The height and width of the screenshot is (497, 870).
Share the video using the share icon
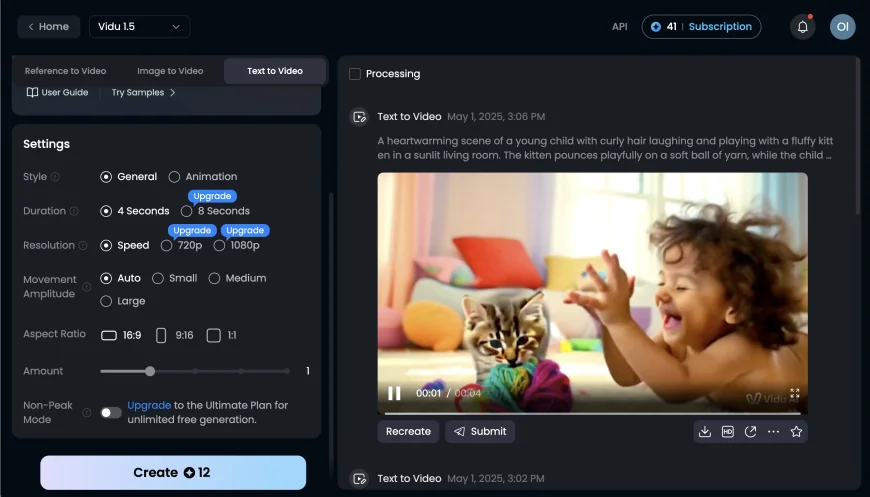750,431
